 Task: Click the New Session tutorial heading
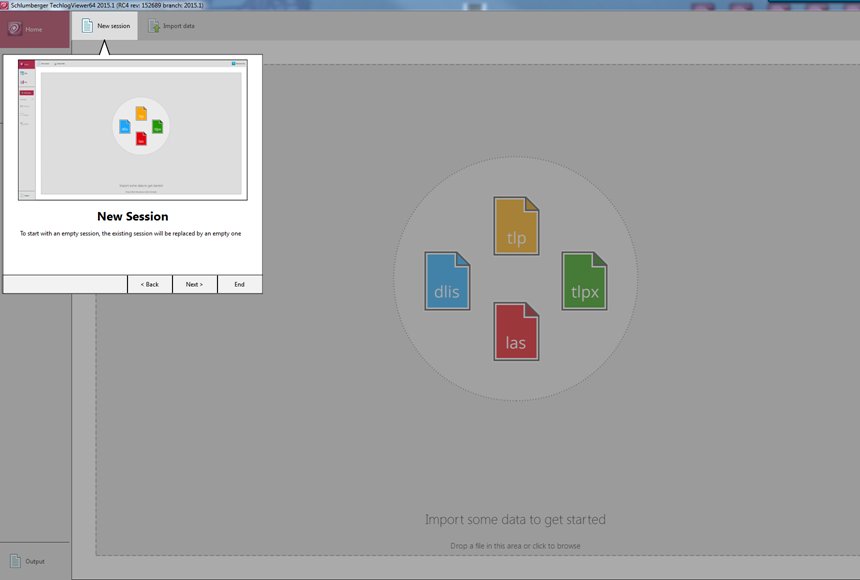pos(133,216)
